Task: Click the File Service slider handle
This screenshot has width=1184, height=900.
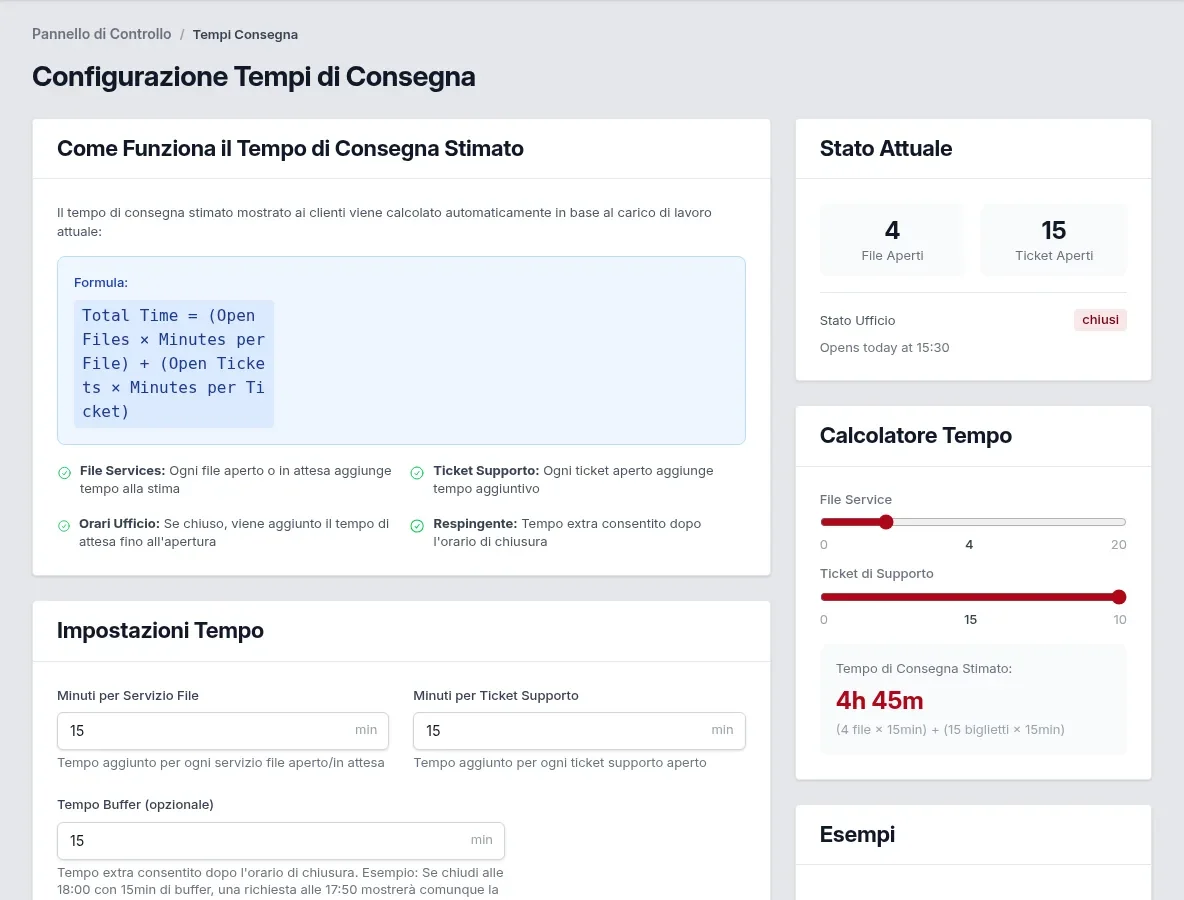Action: [x=886, y=522]
